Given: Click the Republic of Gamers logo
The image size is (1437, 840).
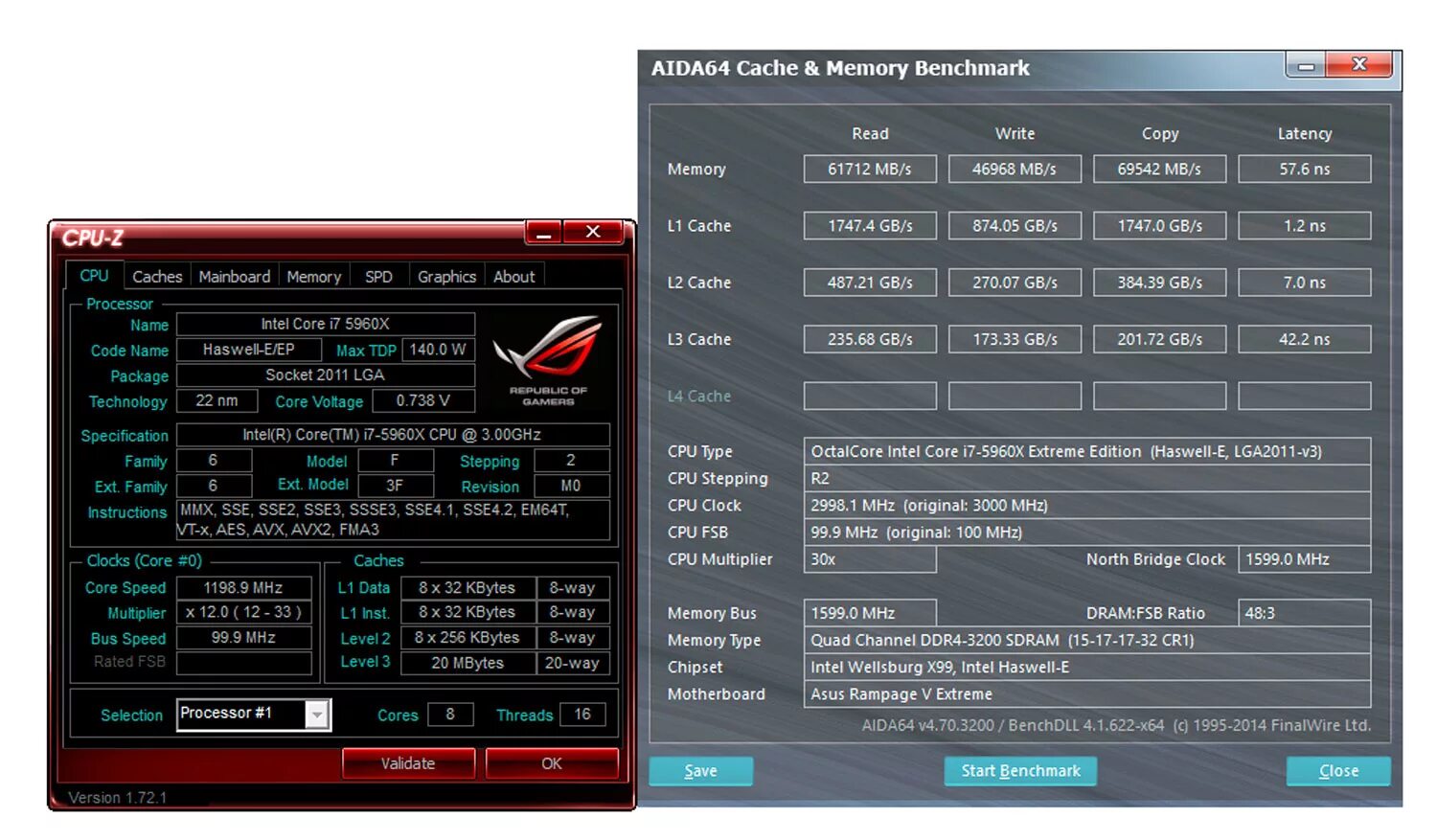Looking at the screenshot, I should pos(548,359).
